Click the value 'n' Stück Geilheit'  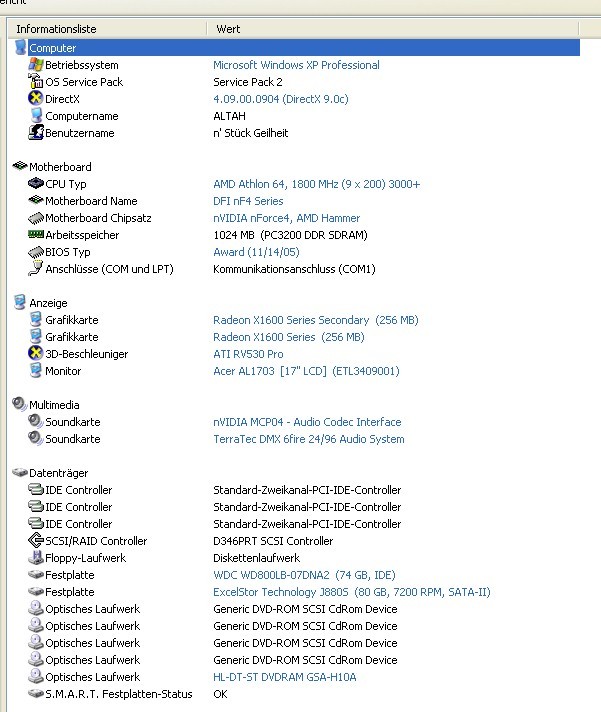click(251, 133)
